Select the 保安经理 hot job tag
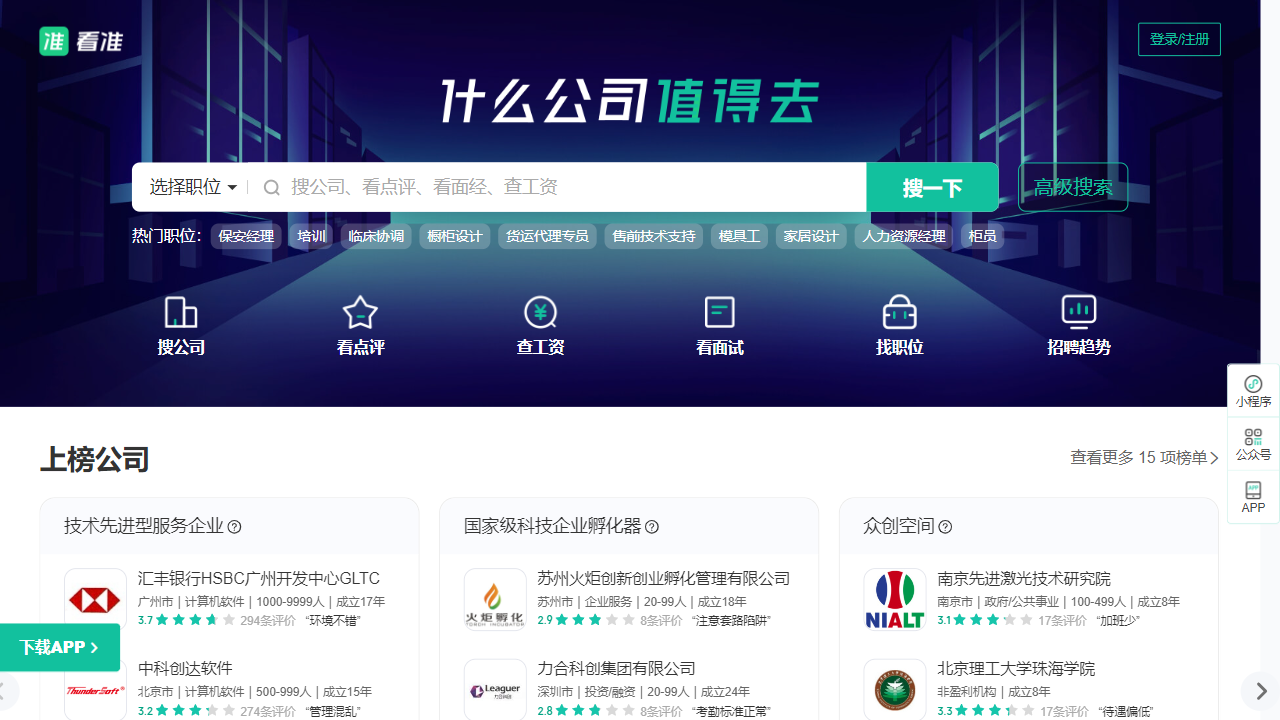1280x720 pixels. tap(246, 236)
